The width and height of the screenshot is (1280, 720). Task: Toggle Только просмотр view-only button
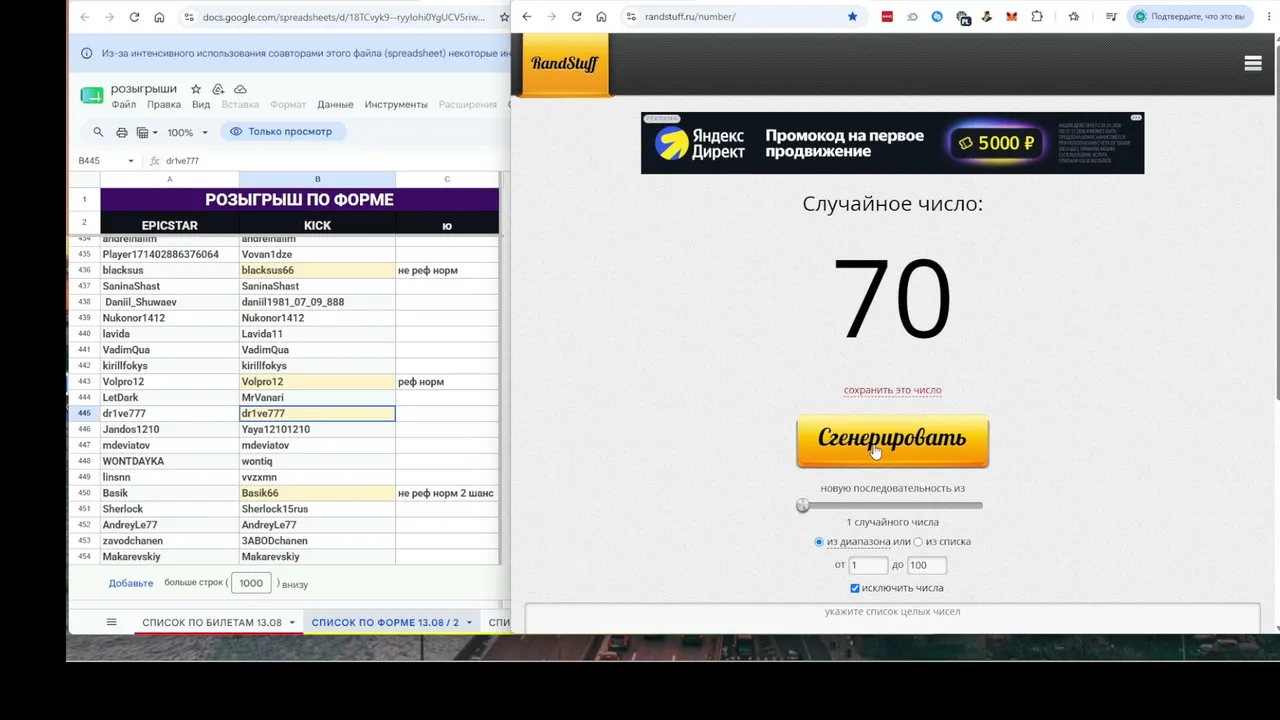pos(281,131)
